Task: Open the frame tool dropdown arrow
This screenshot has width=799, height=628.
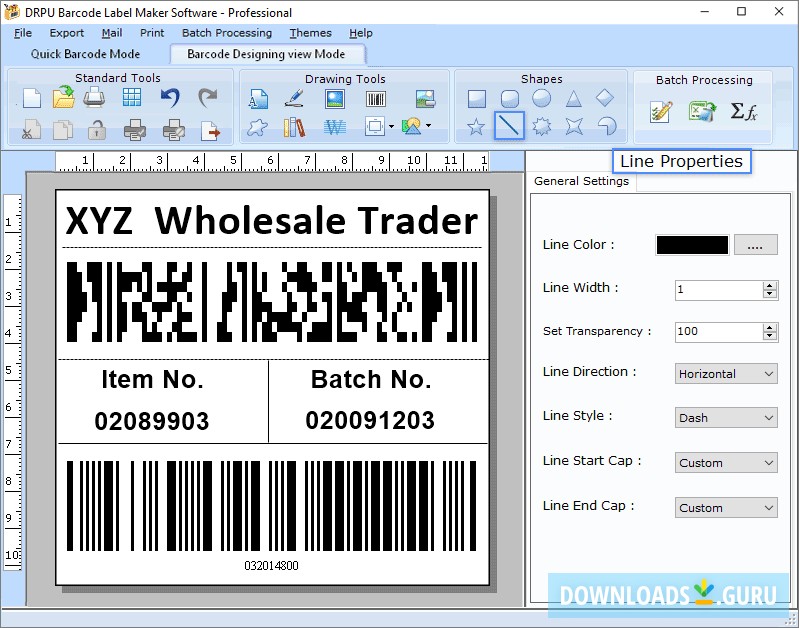Action: pos(391,126)
